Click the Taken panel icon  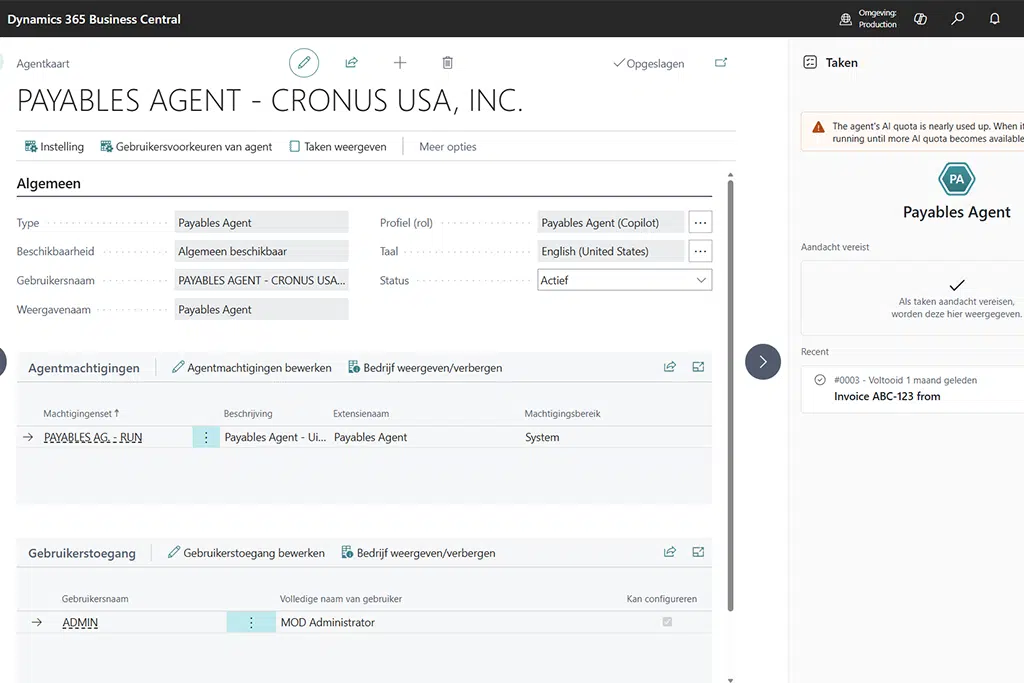(810, 63)
